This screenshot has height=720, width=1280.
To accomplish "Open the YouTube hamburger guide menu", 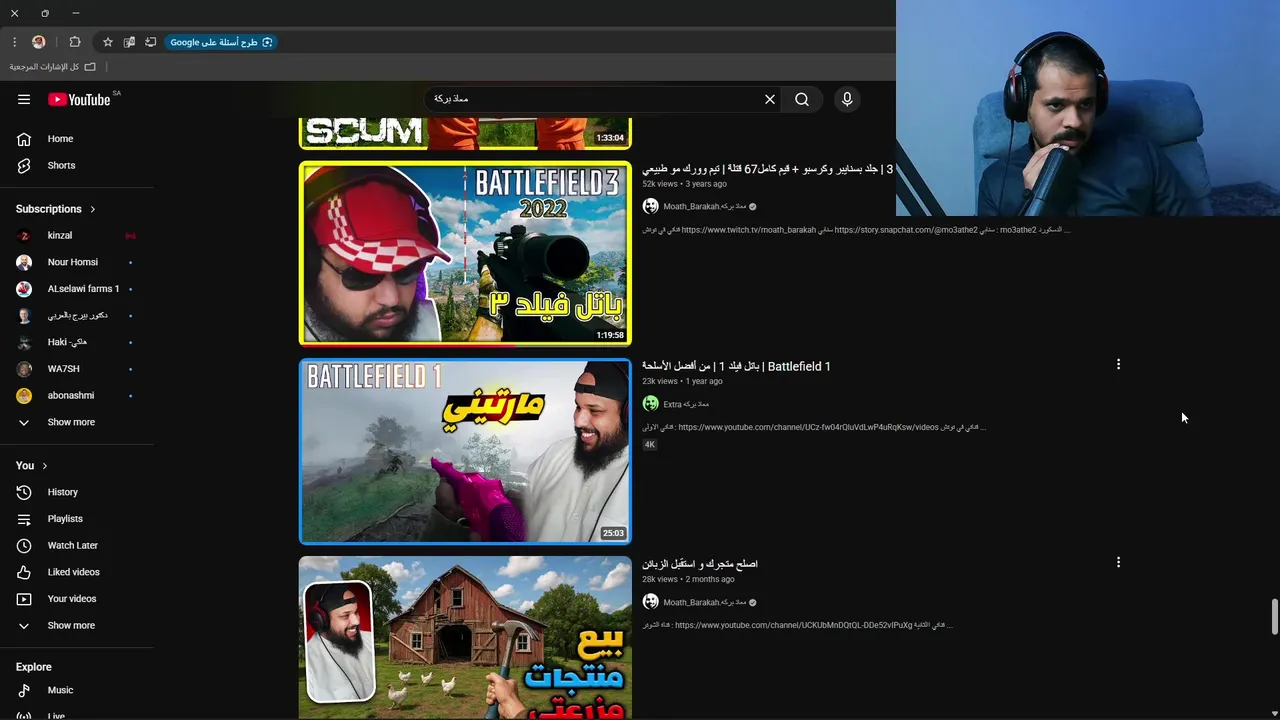I will click(x=24, y=99).
